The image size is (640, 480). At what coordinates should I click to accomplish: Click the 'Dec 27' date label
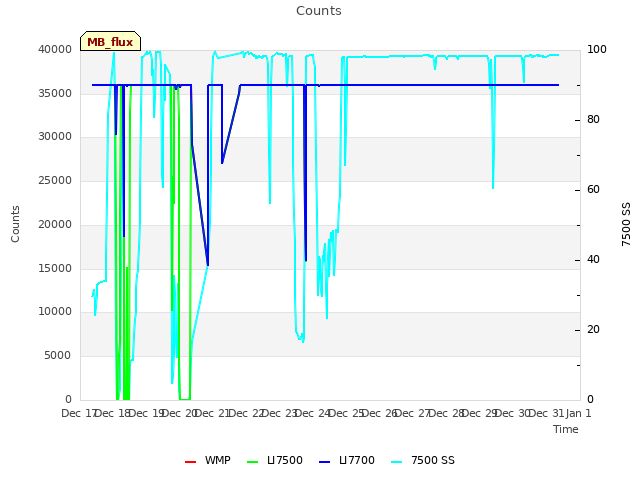pyautogui.click(x=412, y=413)
